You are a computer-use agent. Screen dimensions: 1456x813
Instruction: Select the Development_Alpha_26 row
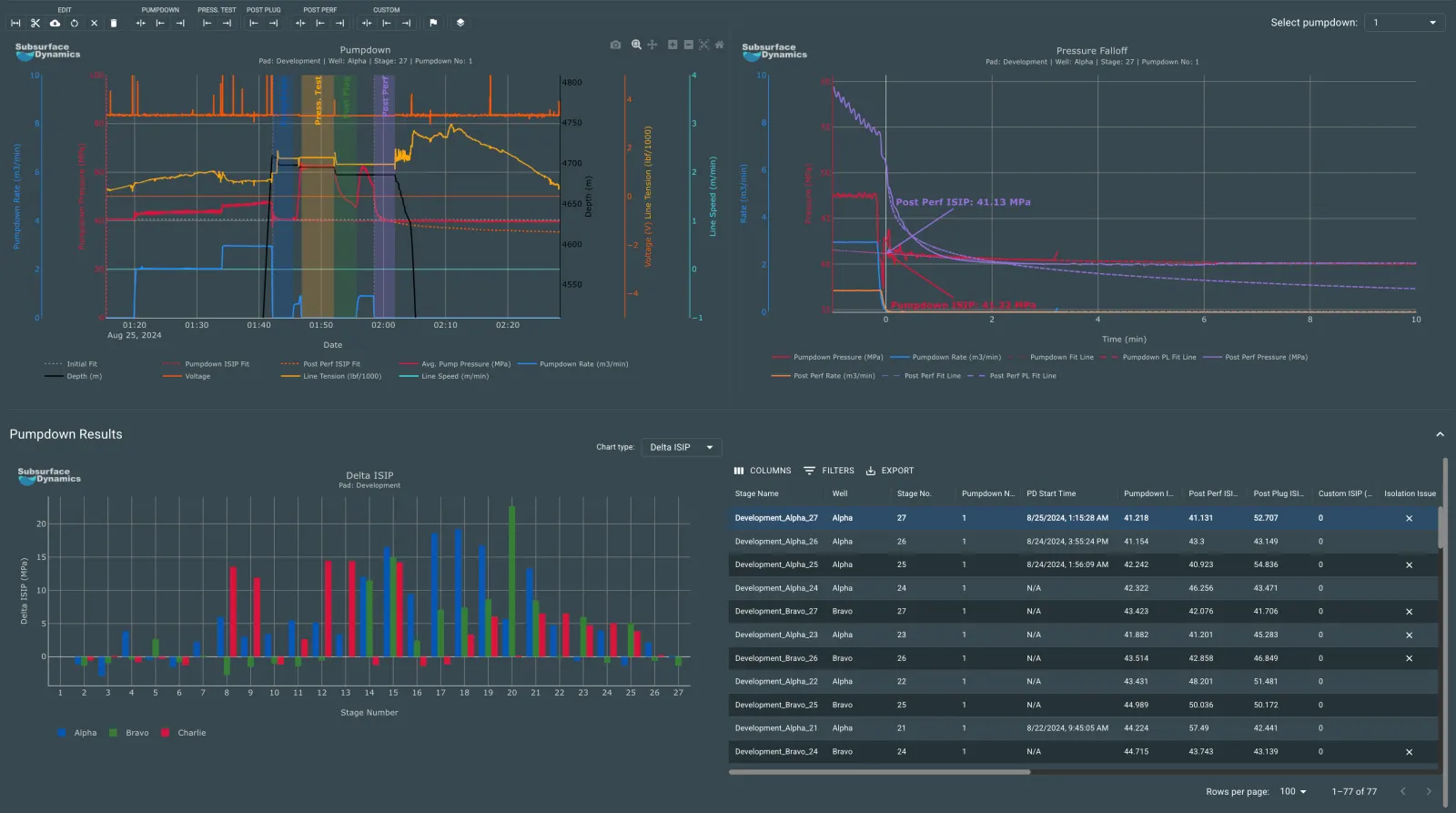point(1083,541)
